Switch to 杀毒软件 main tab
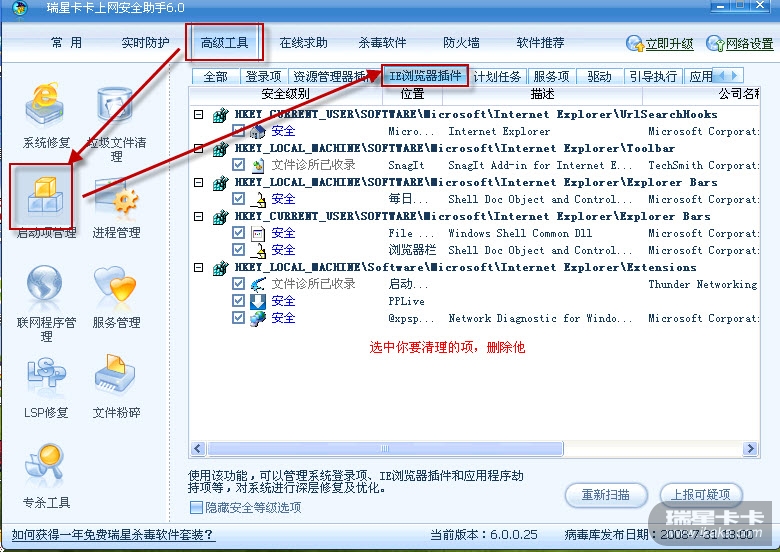The image size is (780, 552). tap(383, 43)
